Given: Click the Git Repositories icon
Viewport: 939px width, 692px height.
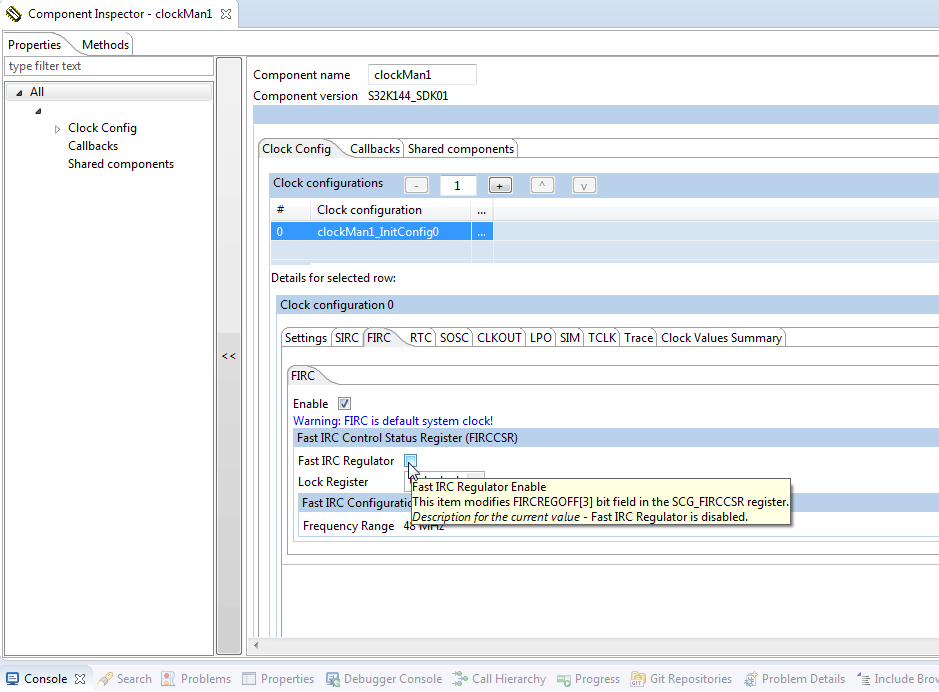Looking at the screenshot, I should [638, 679].
